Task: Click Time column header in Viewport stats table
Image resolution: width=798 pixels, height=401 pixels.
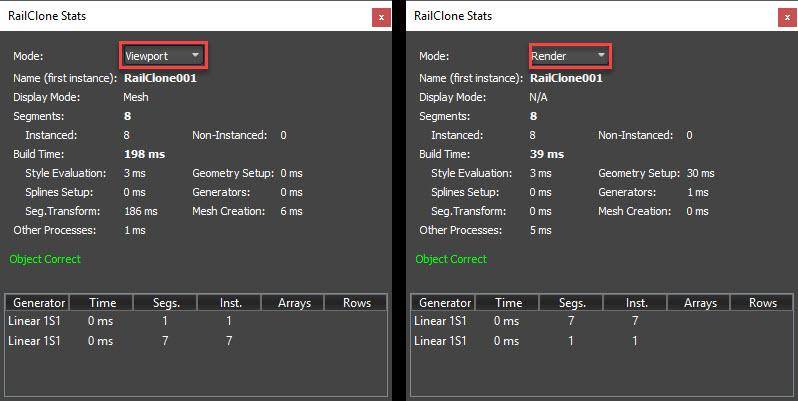Action: click(102, 303)
